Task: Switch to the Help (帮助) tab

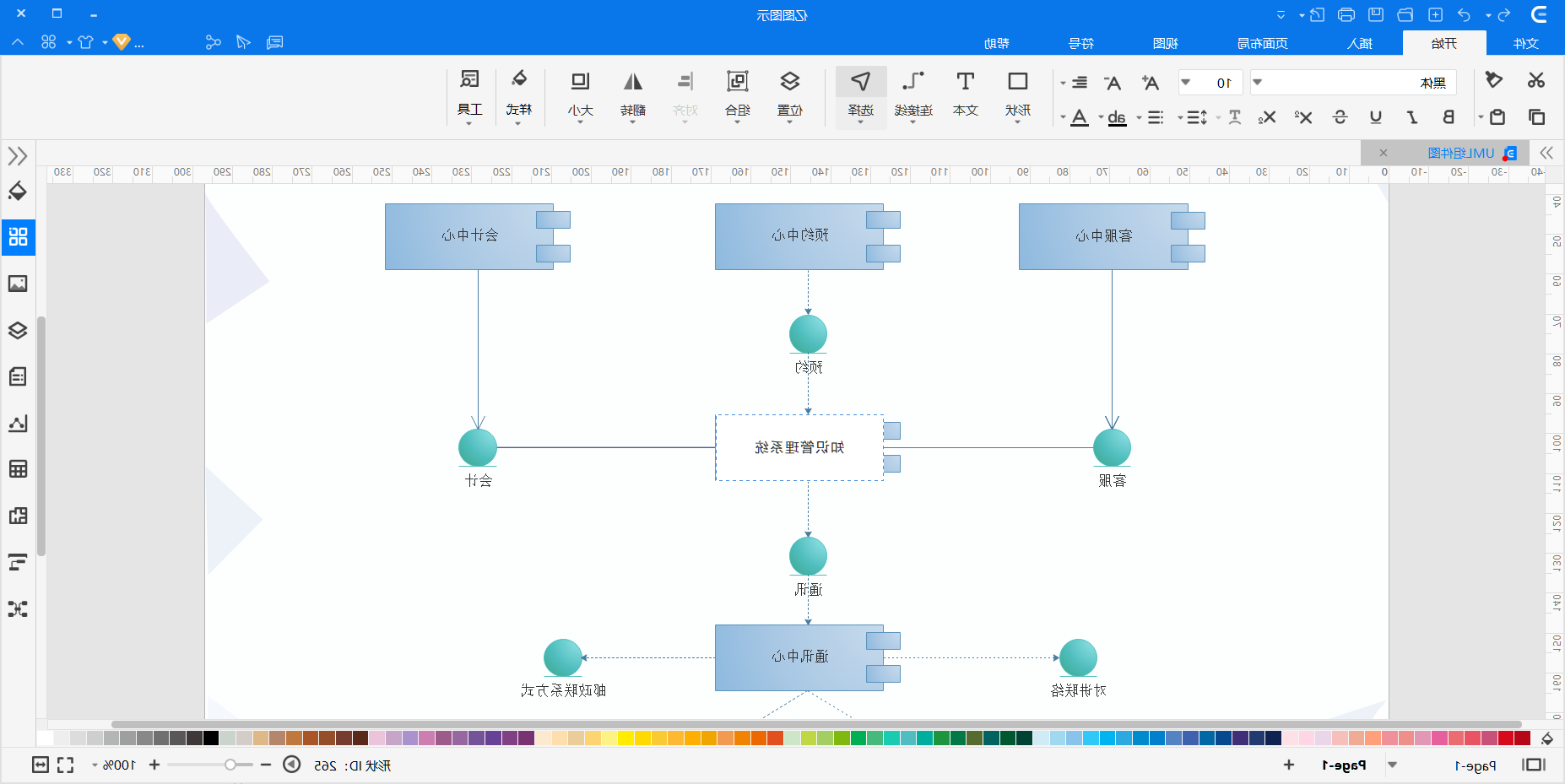Action: point(997,43)
